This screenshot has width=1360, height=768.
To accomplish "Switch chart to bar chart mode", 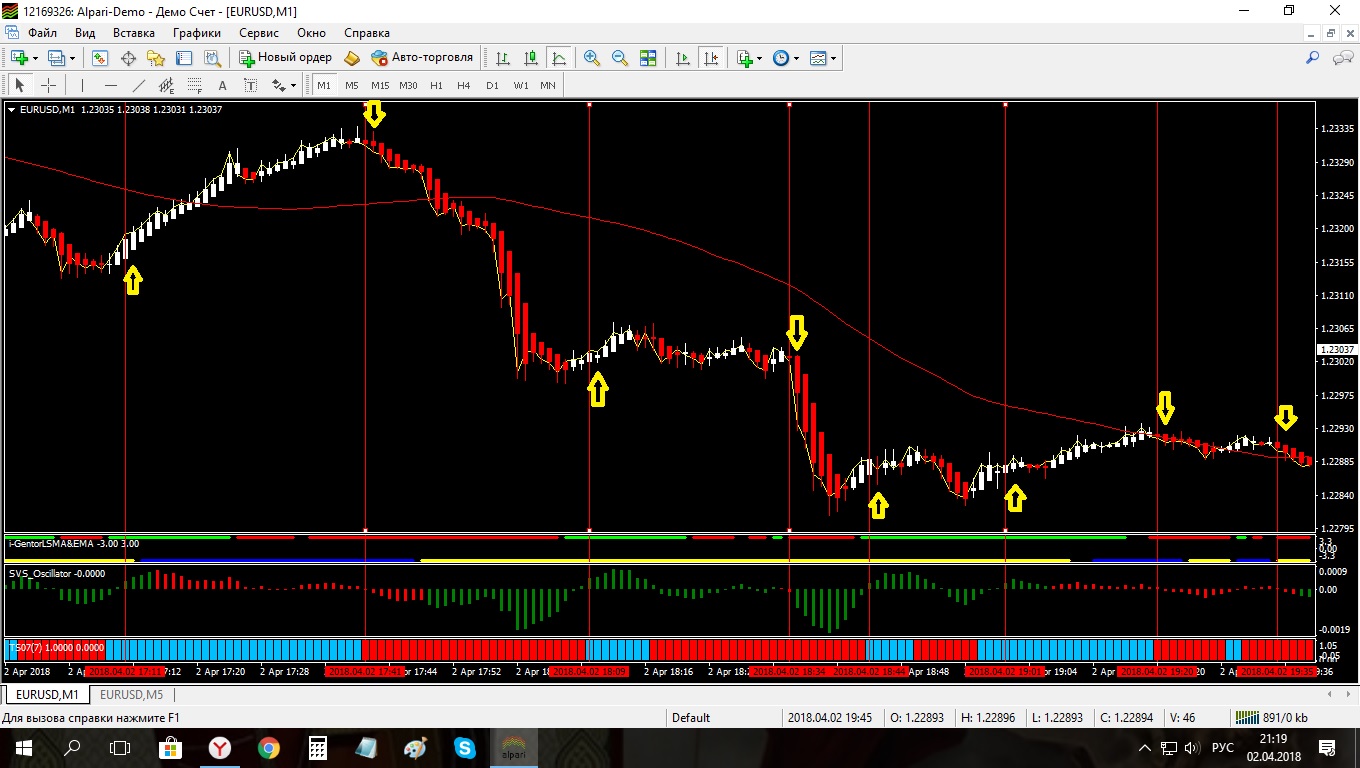I will pyautogui.click(x=503, y=58).
